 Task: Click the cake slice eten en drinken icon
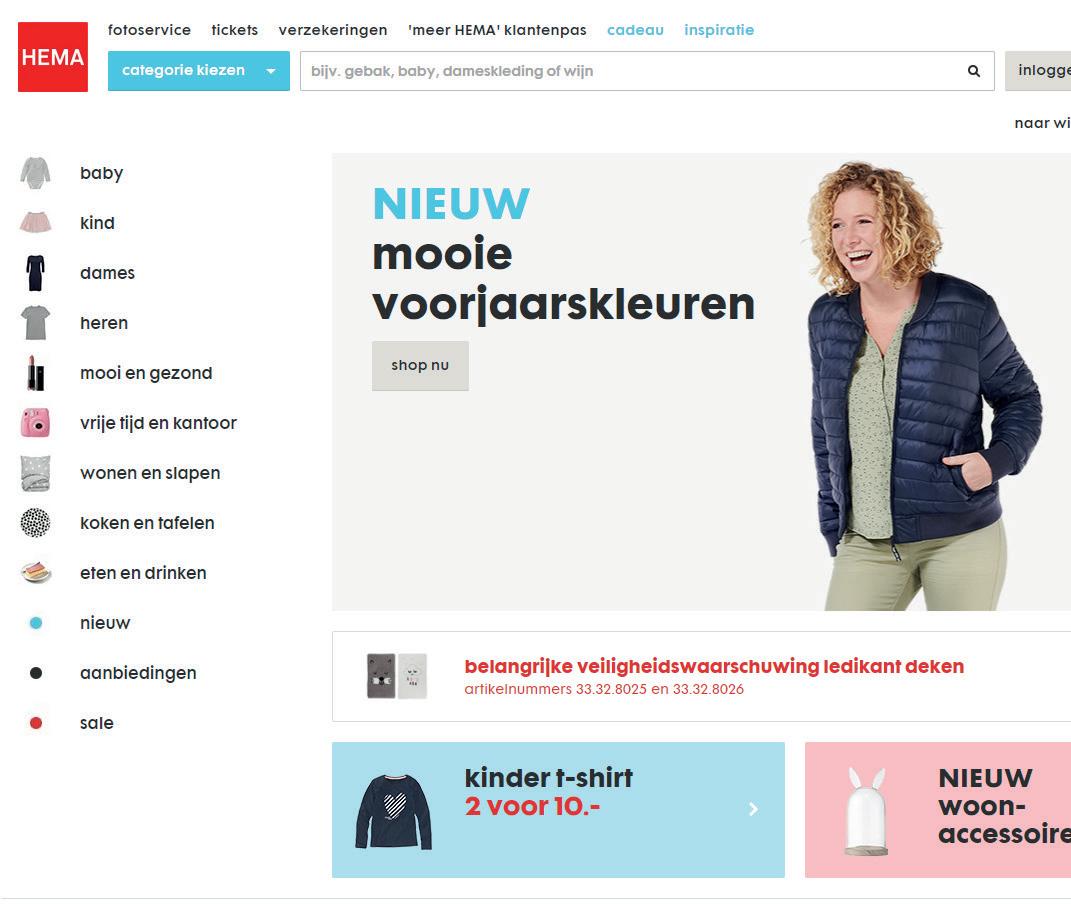click(36, 572)
